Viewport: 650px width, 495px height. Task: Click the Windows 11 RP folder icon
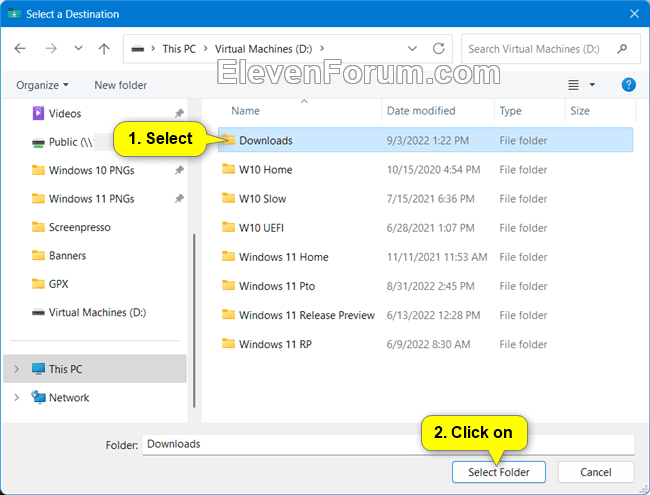[228, 343]
